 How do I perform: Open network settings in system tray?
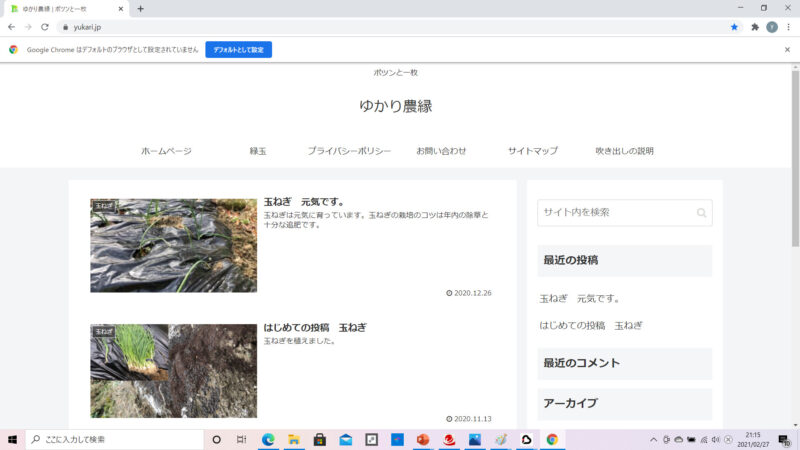[704, 439]
